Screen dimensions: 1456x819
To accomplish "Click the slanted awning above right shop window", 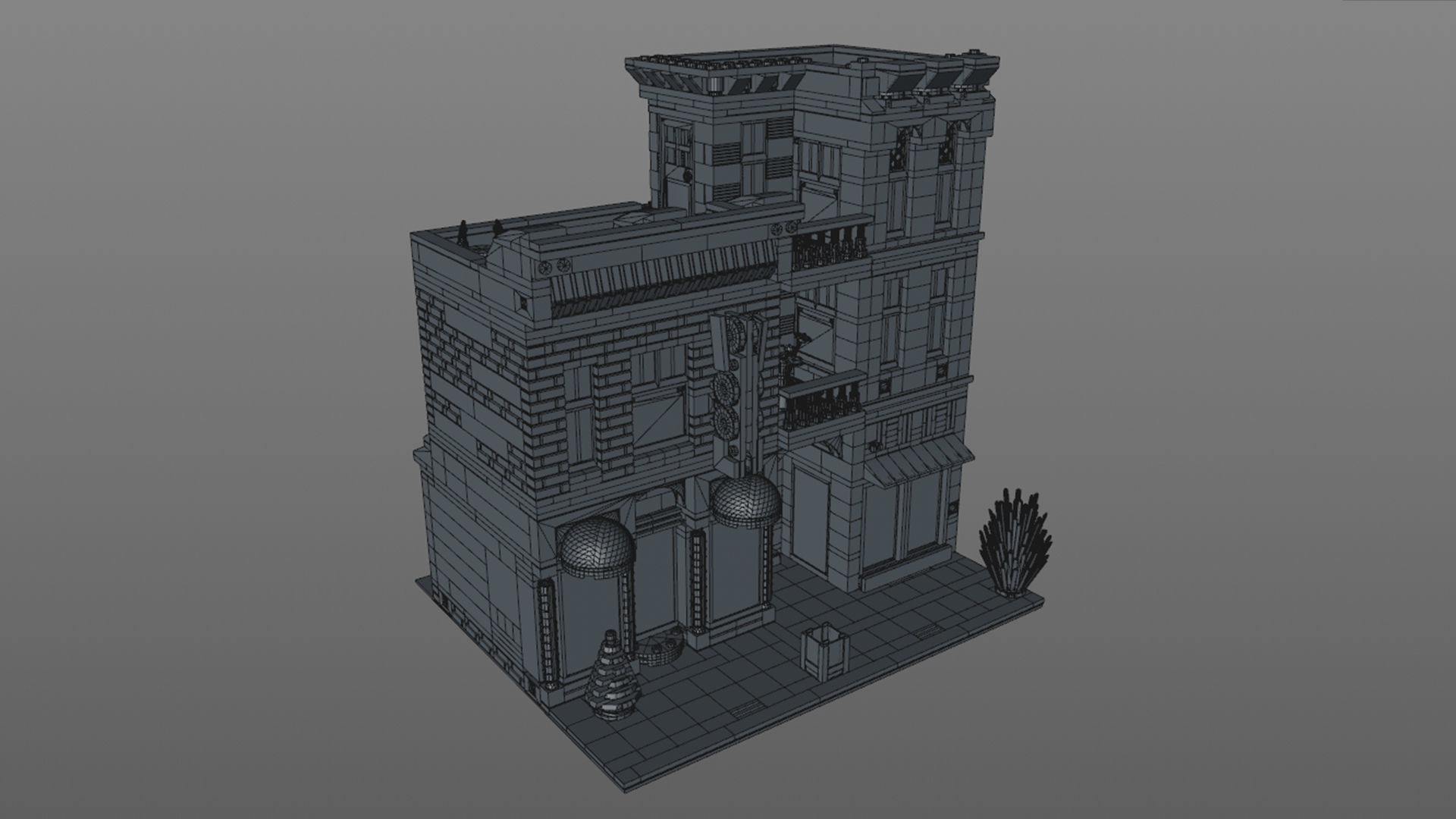I will click(x=920, y=462).
